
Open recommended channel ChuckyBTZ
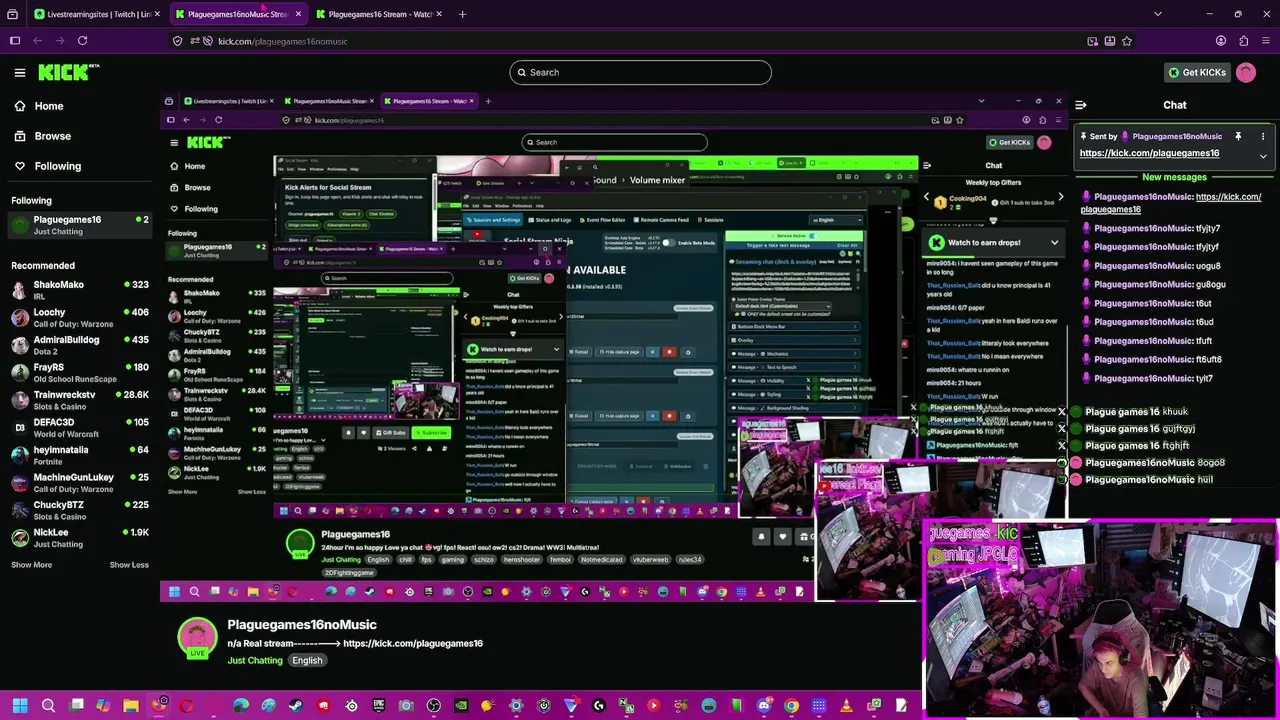pyautogui.click(x=80, y=510)
